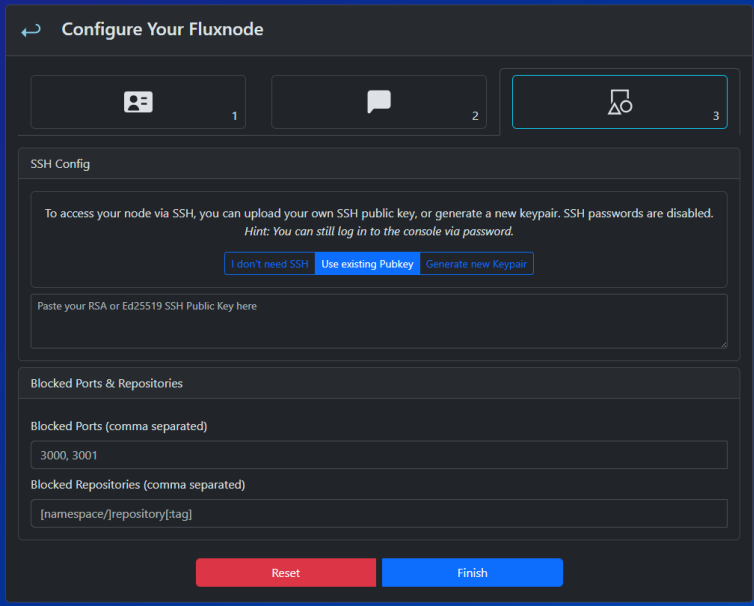The height and width of the screenshot is (606, 754).
Task: Choose "Use existing Pubkey" option
Action: pyautogui.click(x=367, y=264)
